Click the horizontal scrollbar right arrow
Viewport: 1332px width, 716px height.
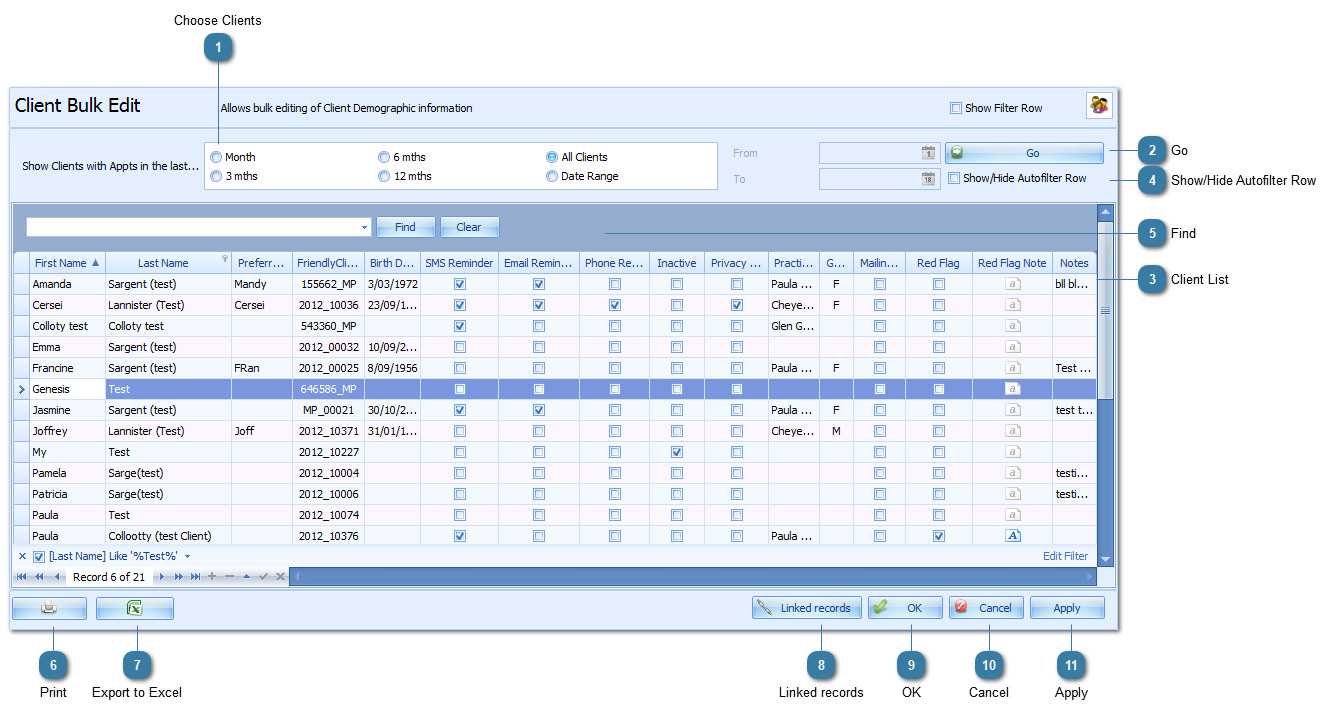pyautogui.click(x=1090, y=577)
